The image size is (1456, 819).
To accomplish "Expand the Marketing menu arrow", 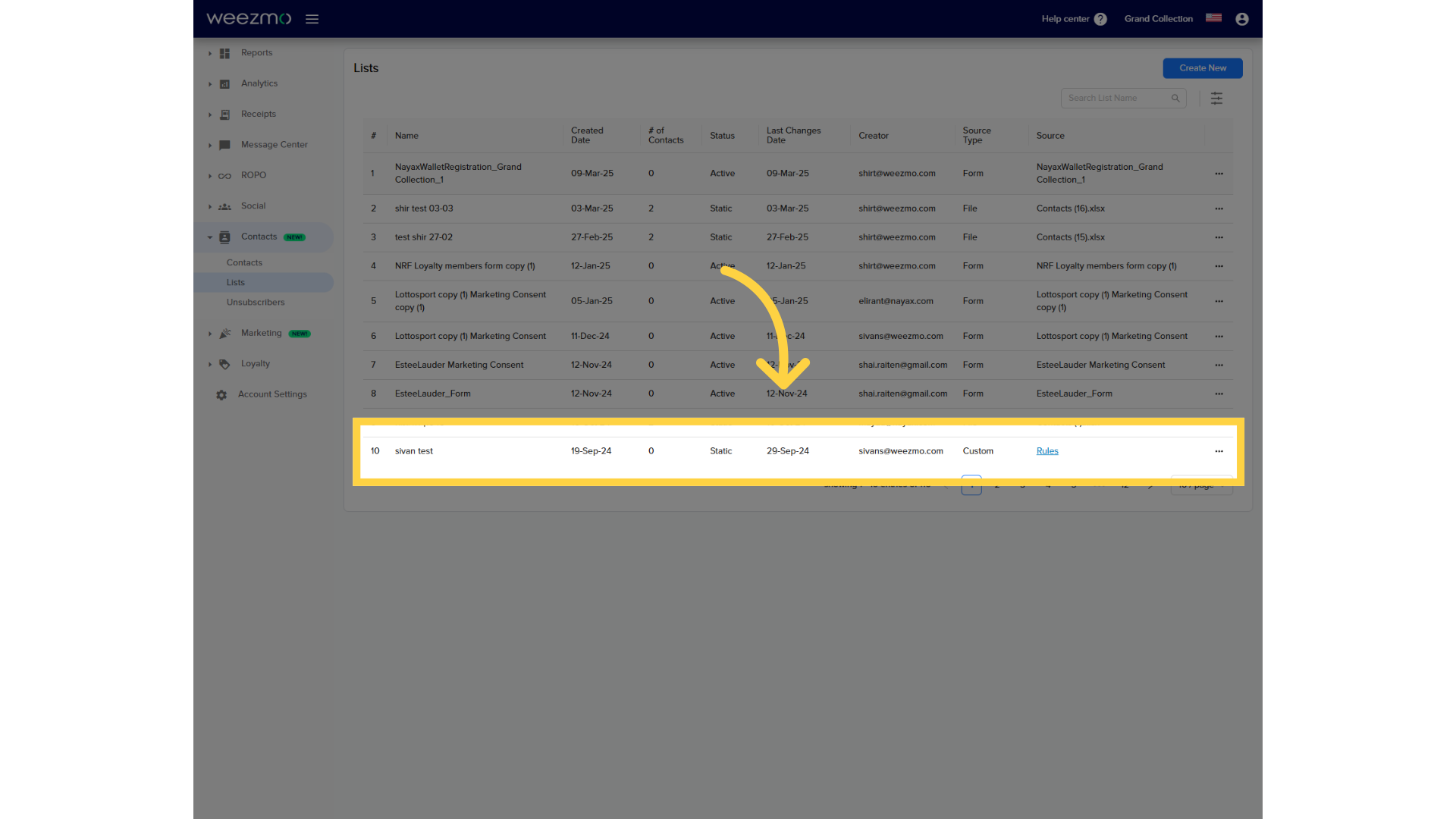I will pyautogui.click(x=210, y=334).
